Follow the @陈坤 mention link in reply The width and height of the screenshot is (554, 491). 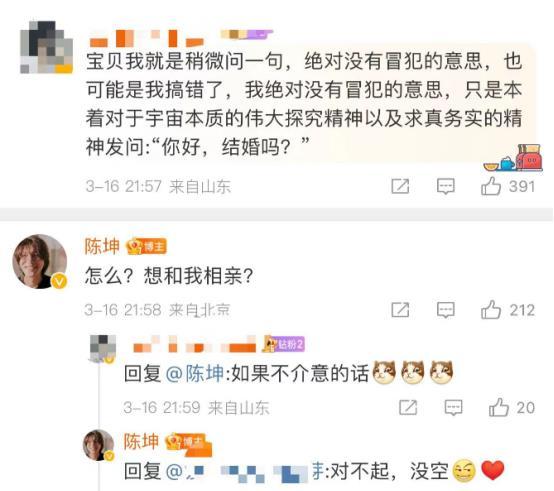point(195,373)
